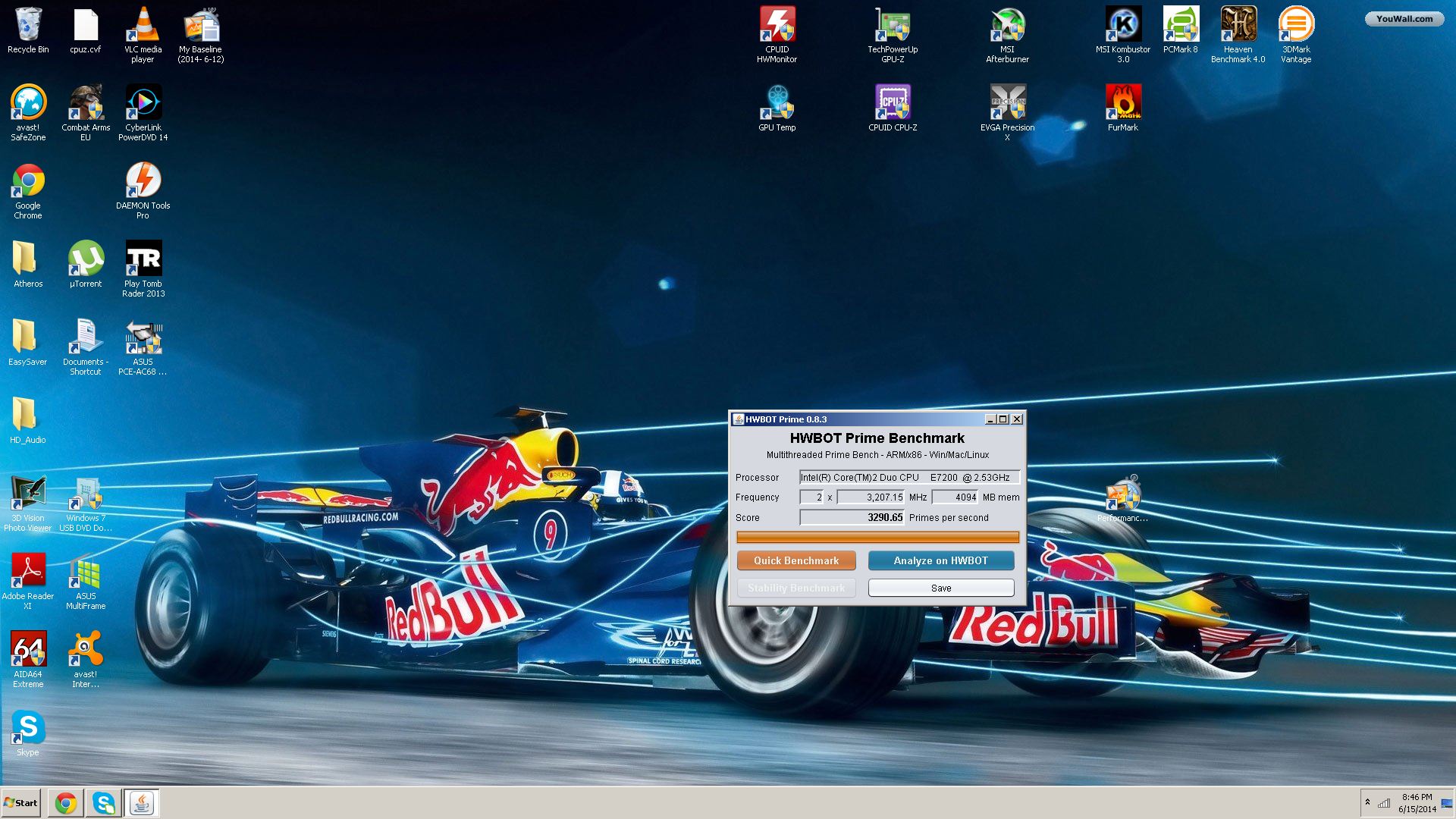Launch avast! SafeZone shortcut
This screenshot has height=819, width=1456.
tap(28, 112)
